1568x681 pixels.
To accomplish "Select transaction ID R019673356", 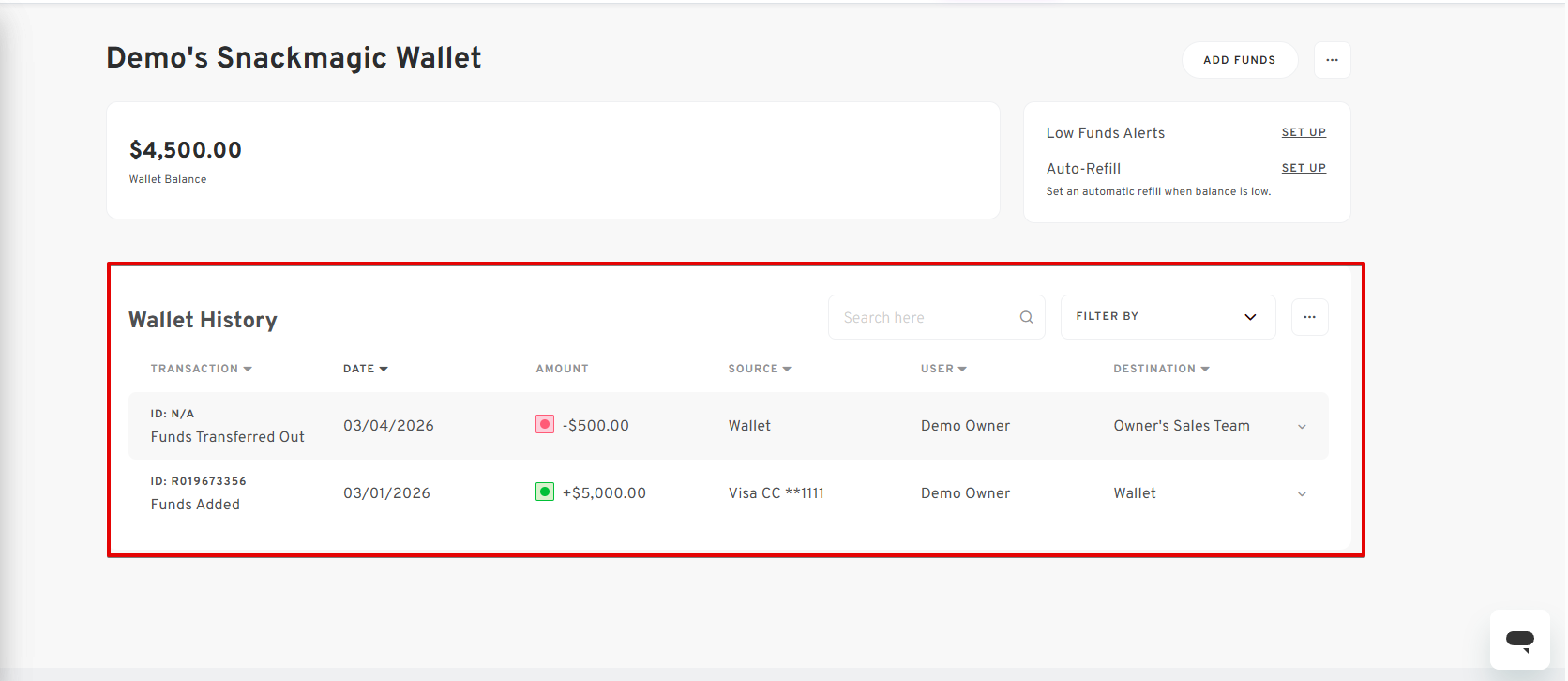I will click(199, 481).
